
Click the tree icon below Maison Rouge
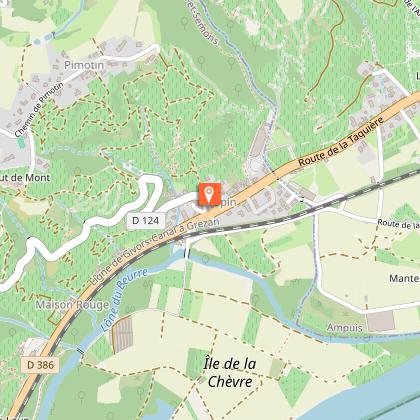(x=74, y=333)
